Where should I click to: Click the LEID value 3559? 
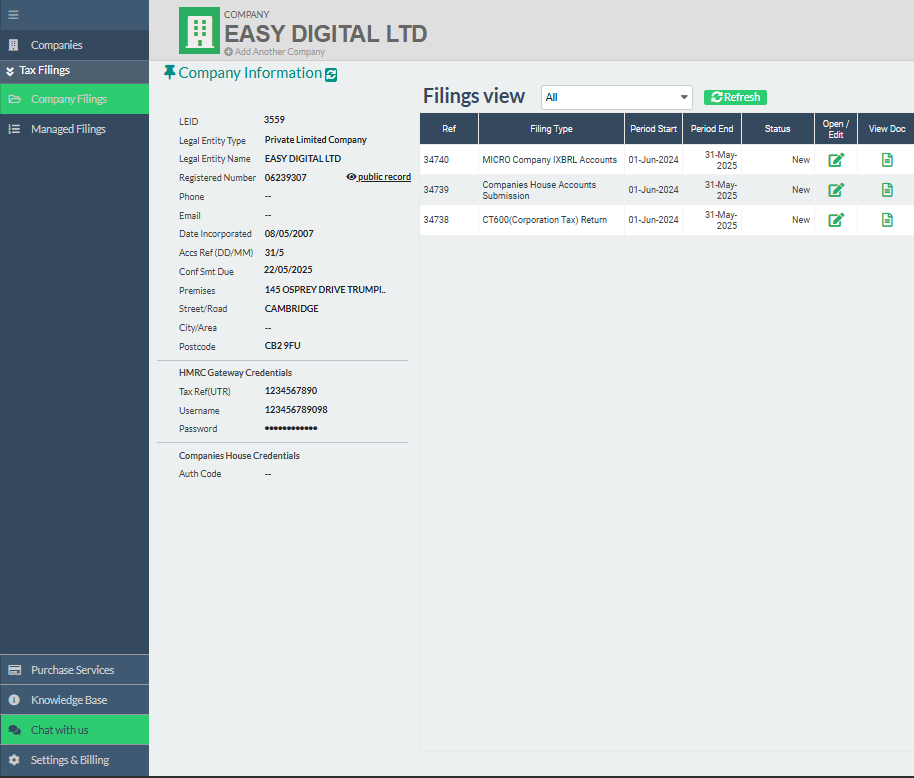point(274,119)
